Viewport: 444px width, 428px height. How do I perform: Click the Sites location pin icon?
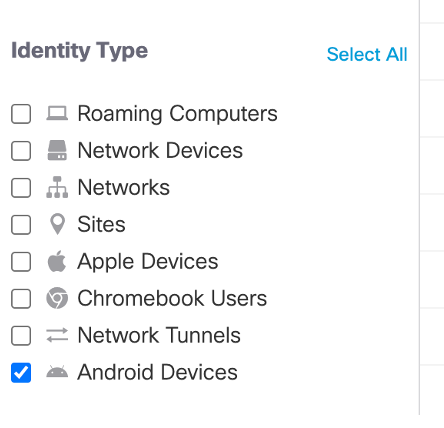tap(57, 224)
